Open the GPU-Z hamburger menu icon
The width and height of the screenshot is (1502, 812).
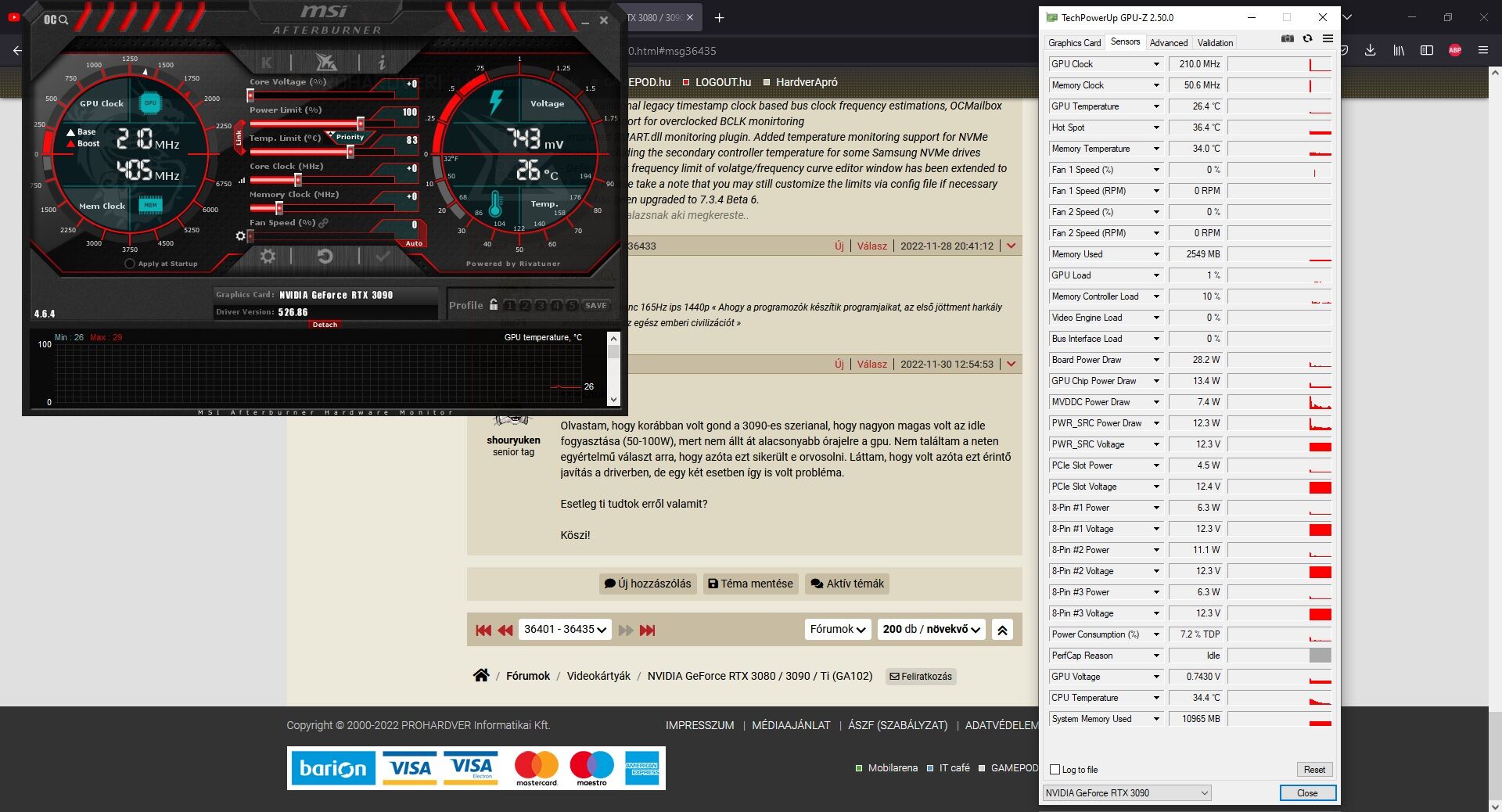click(x=1328, y=38)
